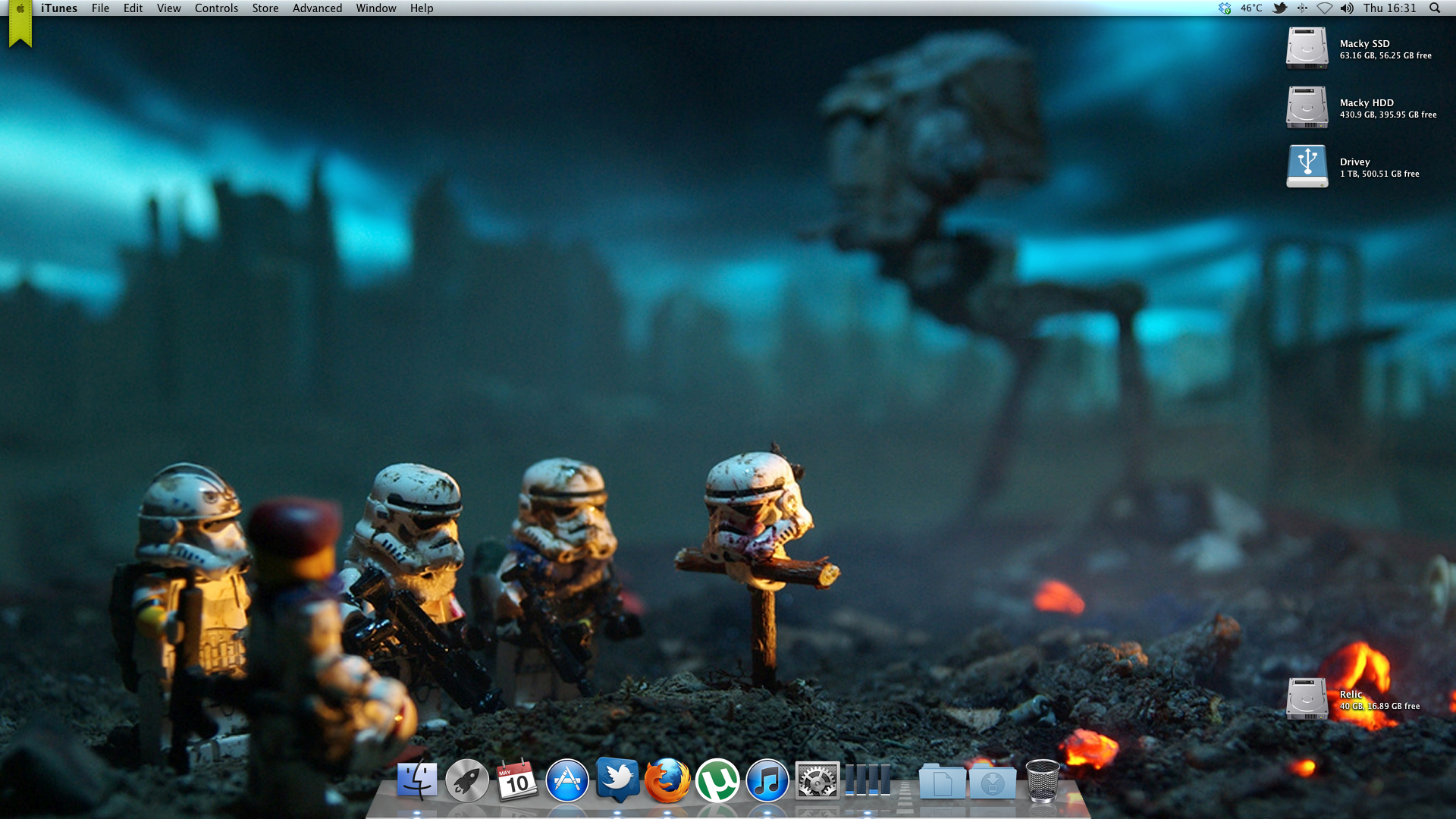Launch uTorrent from the Dock
The height and width of the screenshot is (819, 1456).
click(x=717, y=780)
